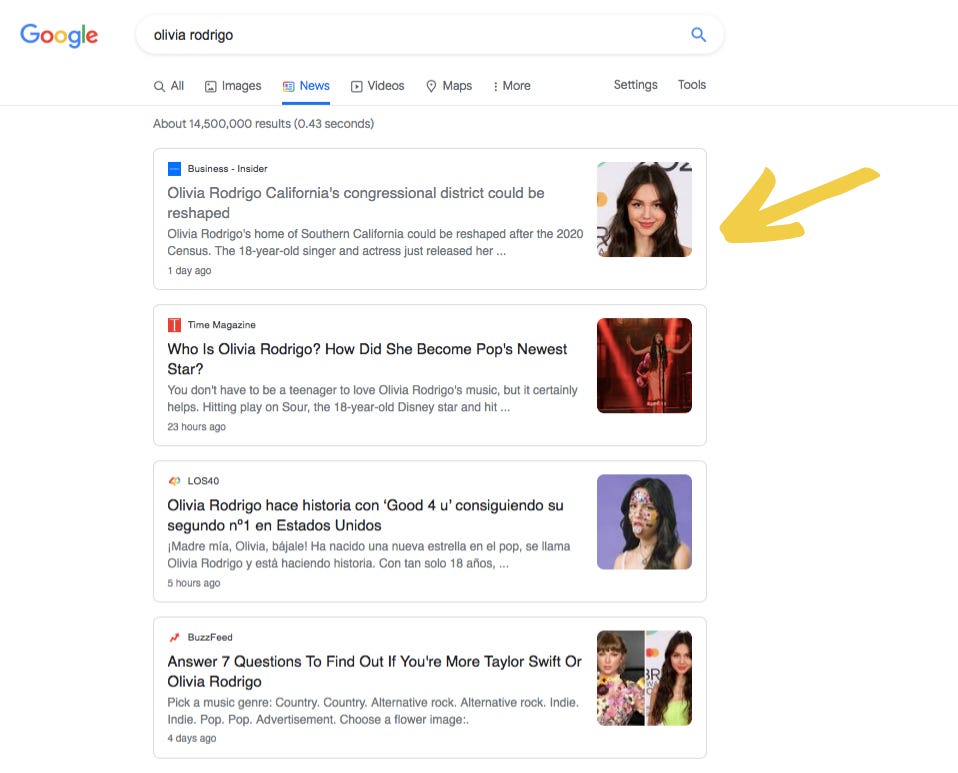Open Settings
958x773 pixels.
pos(635,85)
